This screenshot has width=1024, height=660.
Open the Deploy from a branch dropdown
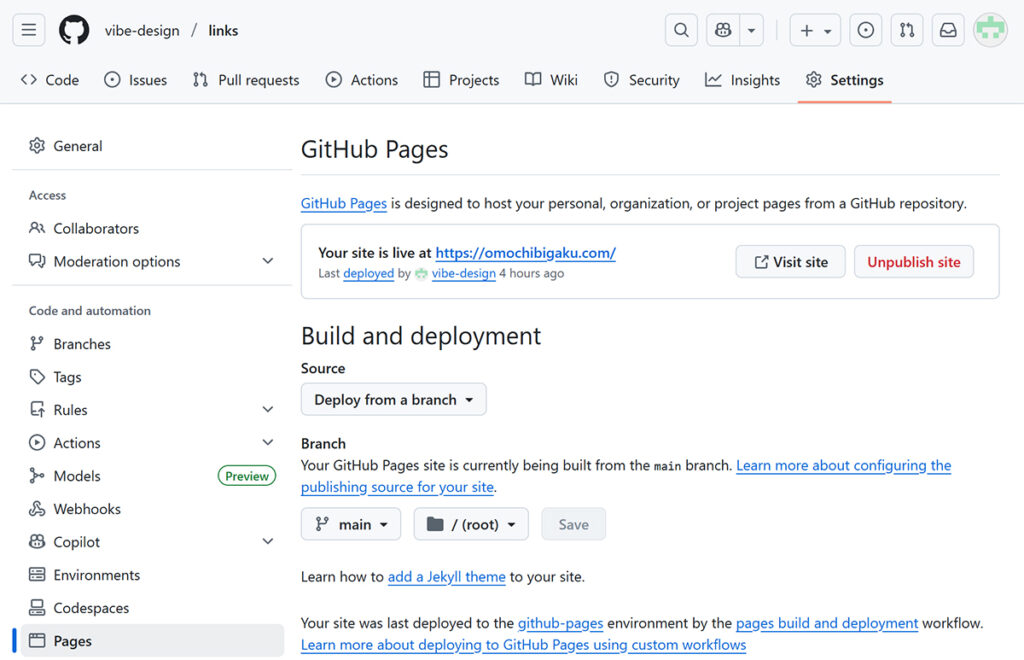pos(393,400)
